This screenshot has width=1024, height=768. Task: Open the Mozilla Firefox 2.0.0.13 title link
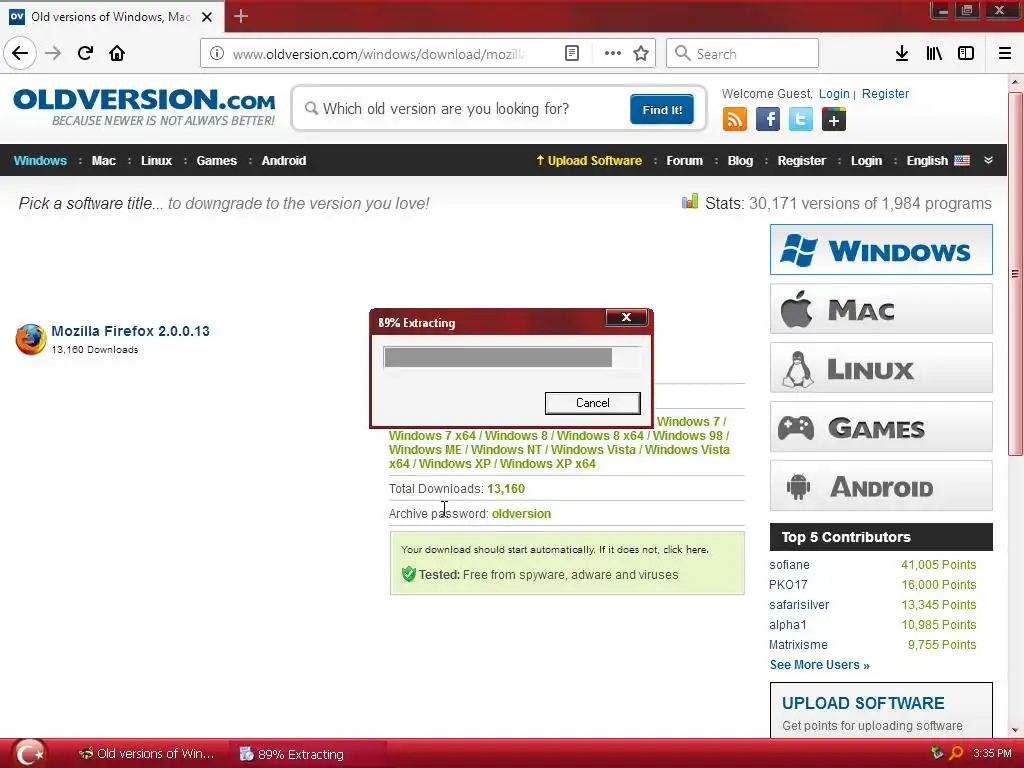[131, 331]
